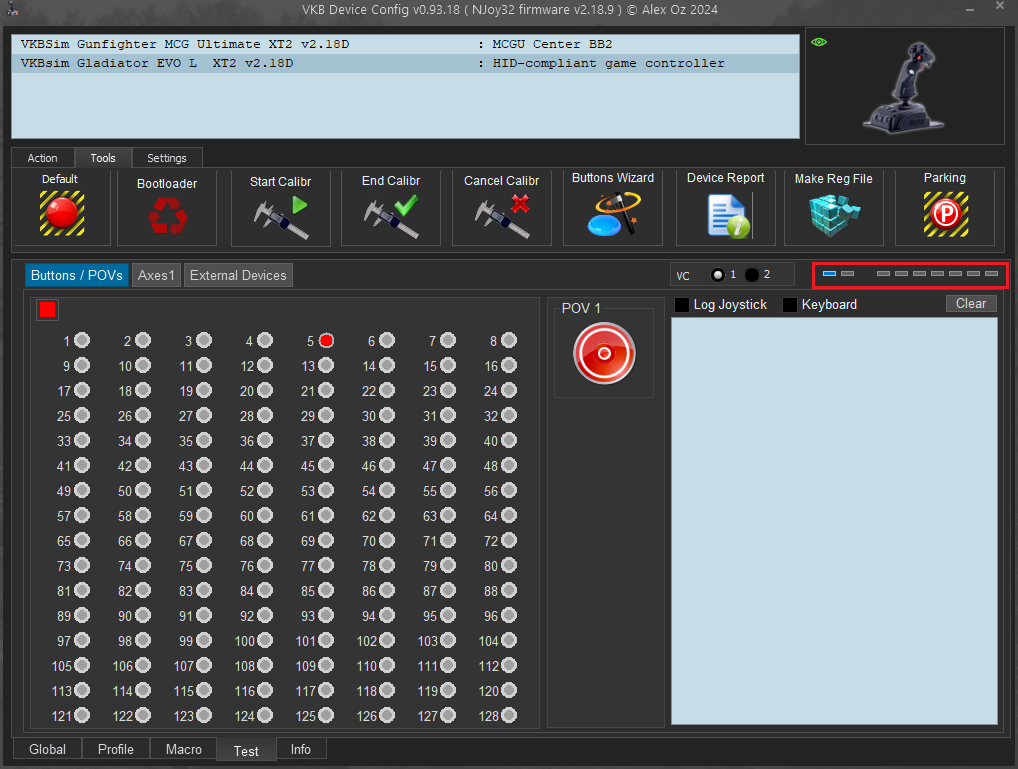
Task: Open the External Devices tab
Action: (238, 275)
